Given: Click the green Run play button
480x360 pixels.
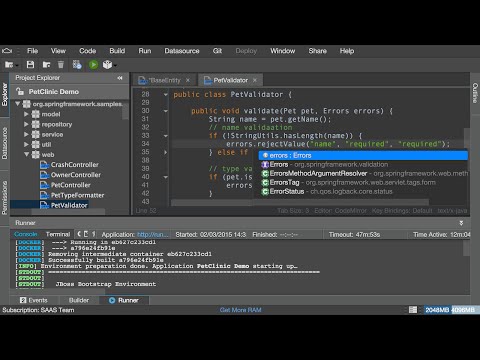Looking at the screenshot, I should [x=93, y=65].
